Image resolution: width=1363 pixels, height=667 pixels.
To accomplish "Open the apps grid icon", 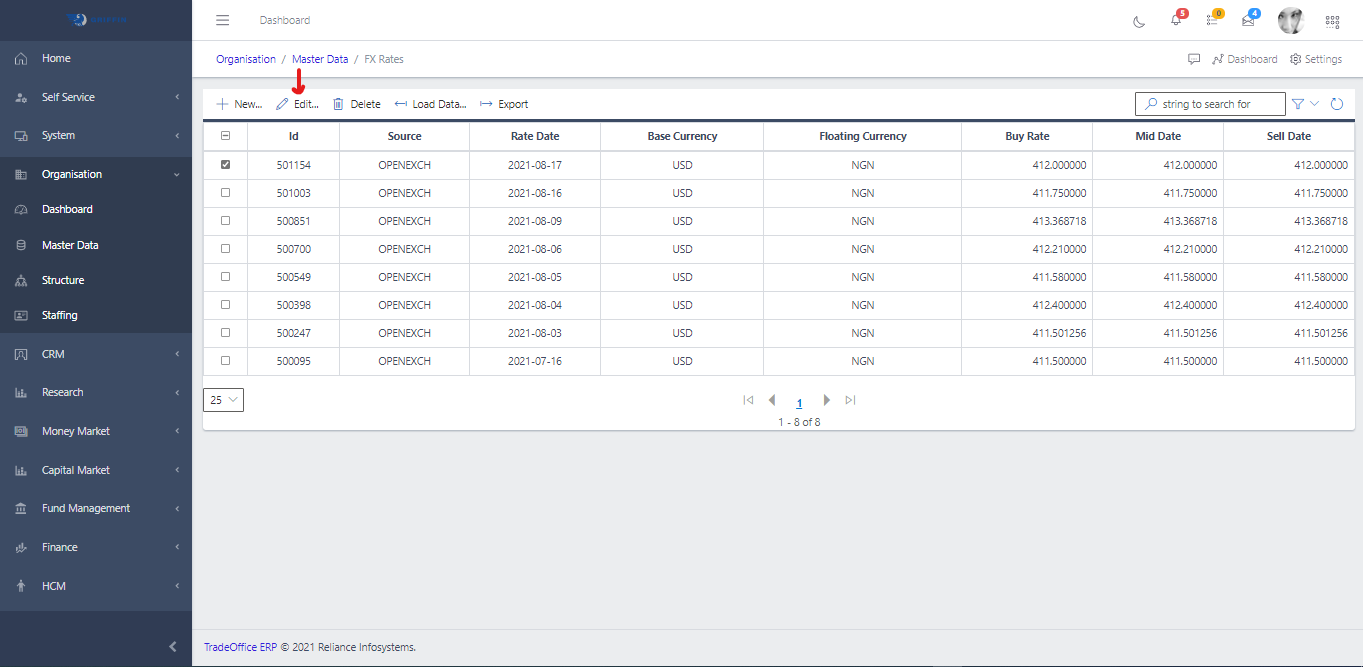I will click(1332, 21).
